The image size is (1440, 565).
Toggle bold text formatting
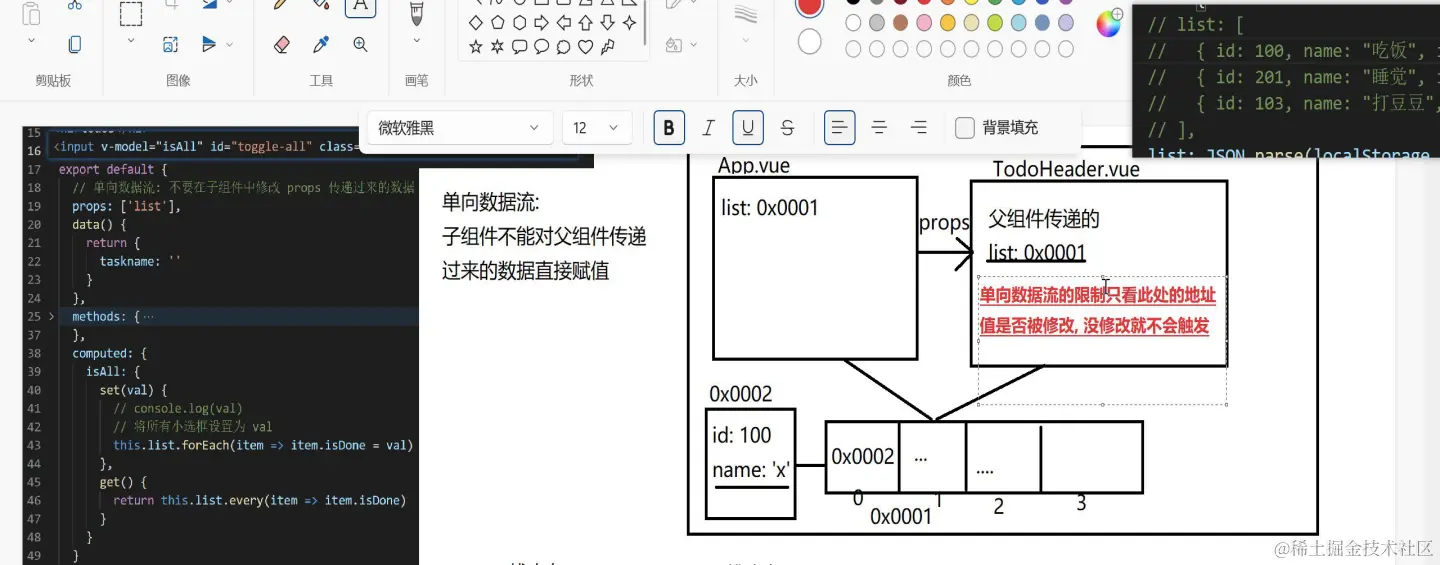(x=669, y=127)
